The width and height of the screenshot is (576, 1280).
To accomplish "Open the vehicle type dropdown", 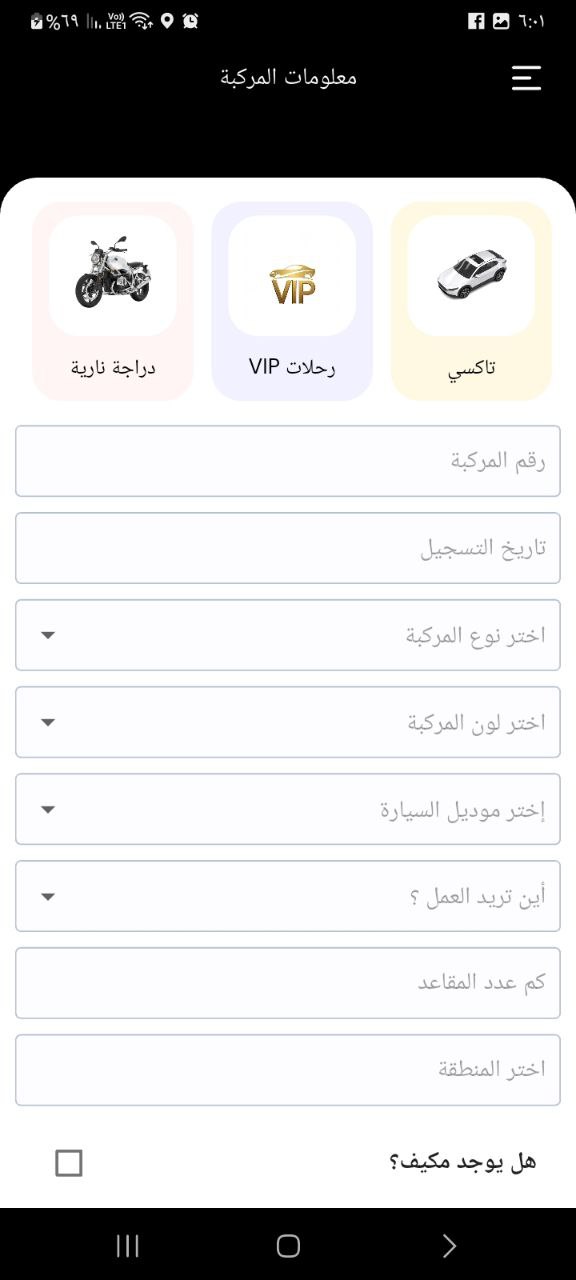I will coord(288,635).
